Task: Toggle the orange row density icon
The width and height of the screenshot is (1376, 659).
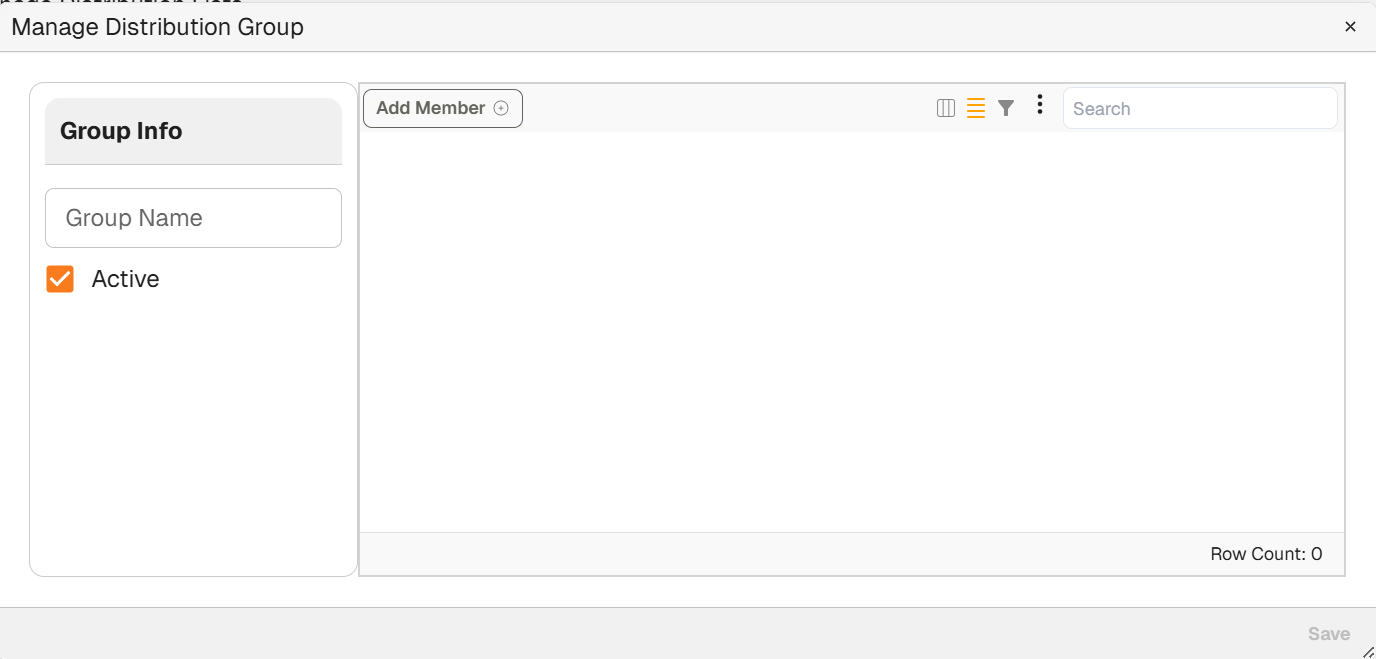Action: click(x=976, y=108)
